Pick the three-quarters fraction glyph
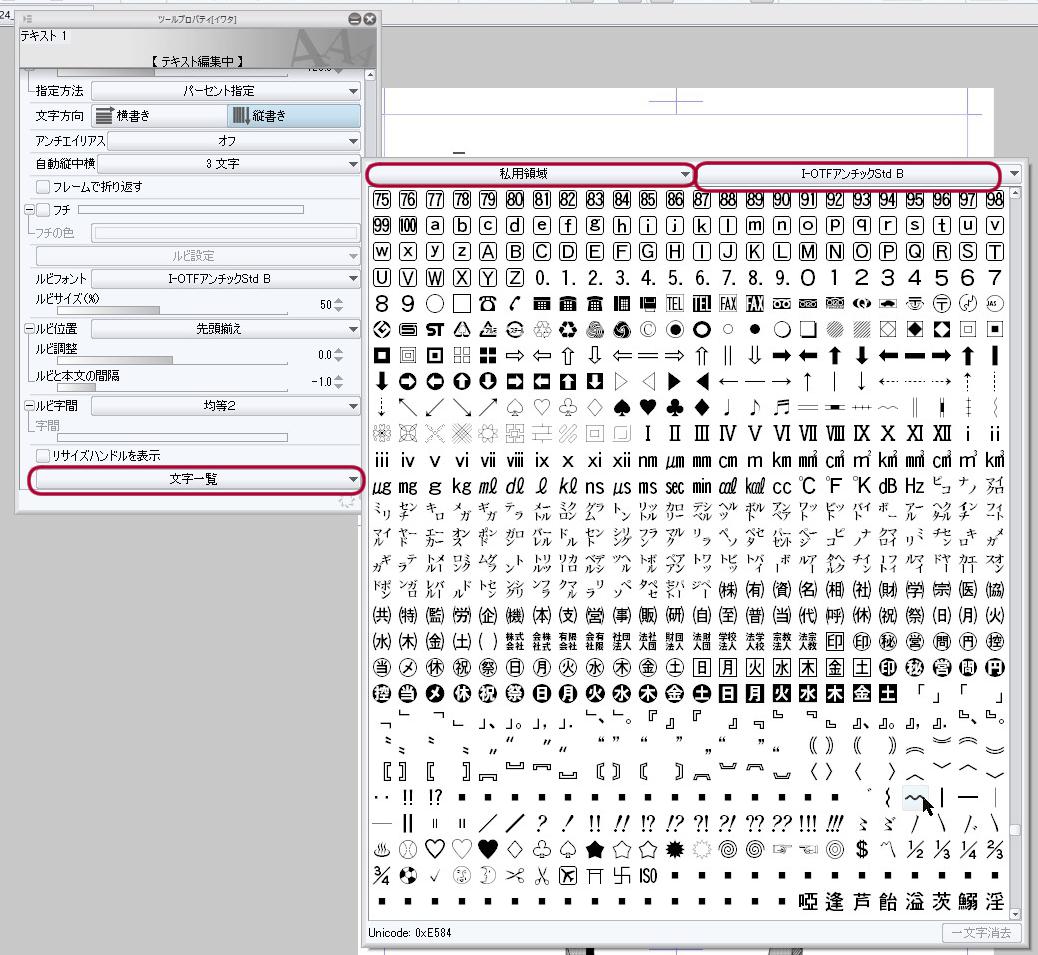Screen dimensions: 1038x955 point(381,876)
